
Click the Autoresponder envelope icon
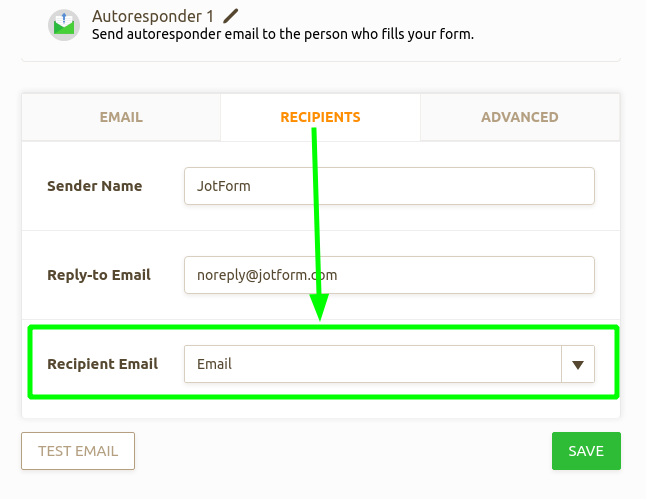click(x=63, y=25)
